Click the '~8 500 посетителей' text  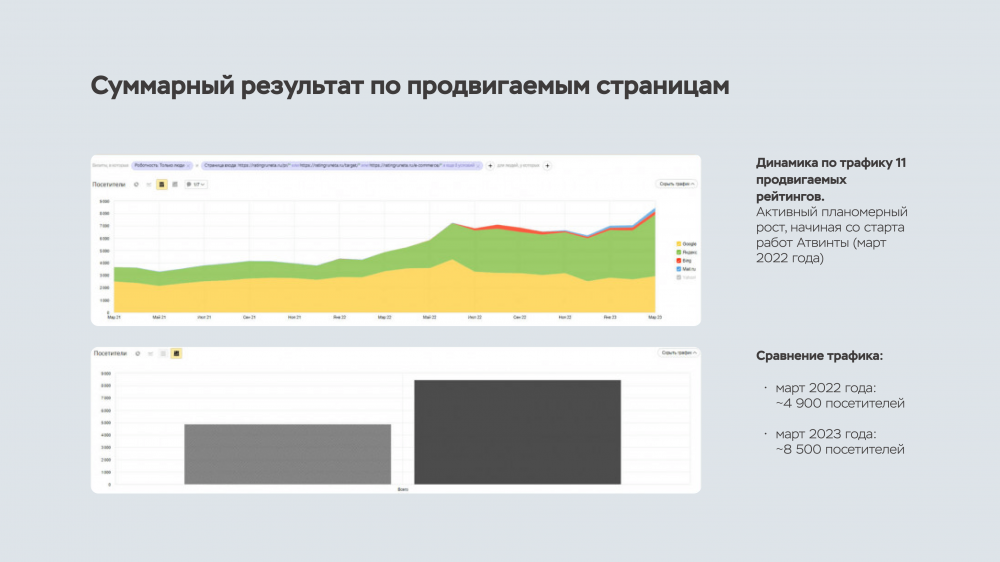click(x=840, y=449)
